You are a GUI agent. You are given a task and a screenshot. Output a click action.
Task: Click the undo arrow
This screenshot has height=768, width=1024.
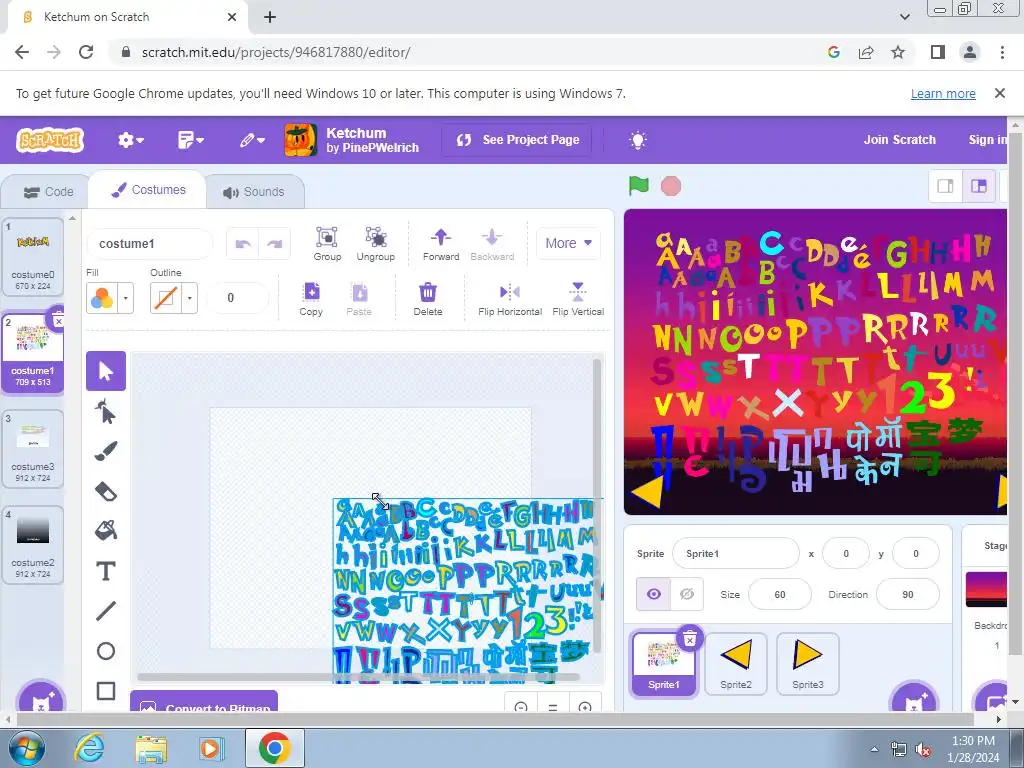(243, 244)
